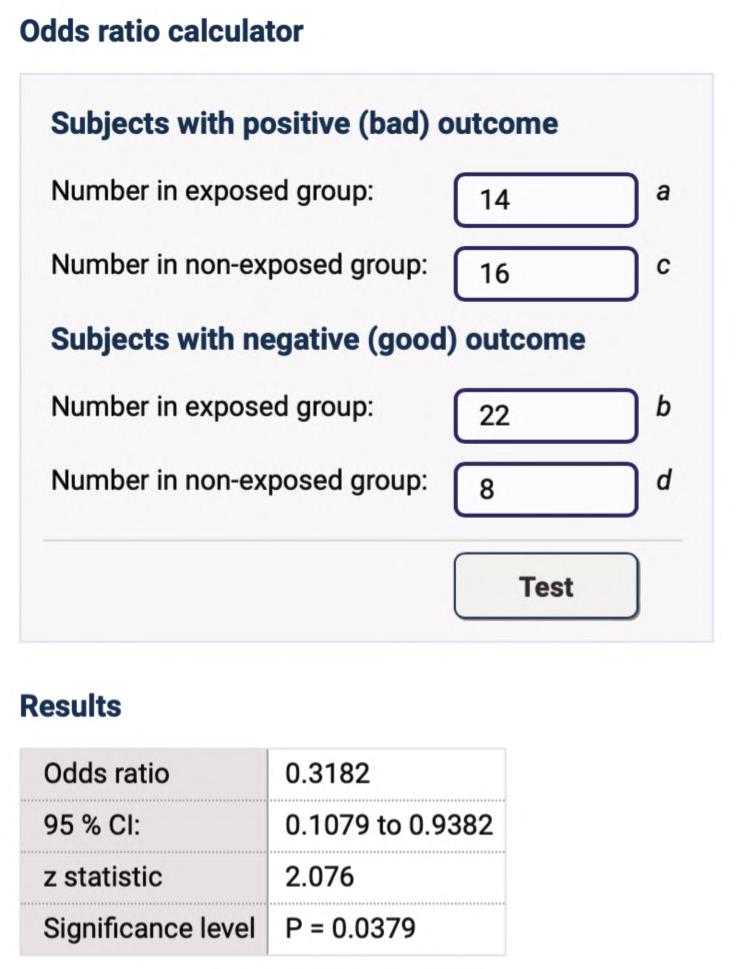Click the Test button
738x969 pixels.
545,587
